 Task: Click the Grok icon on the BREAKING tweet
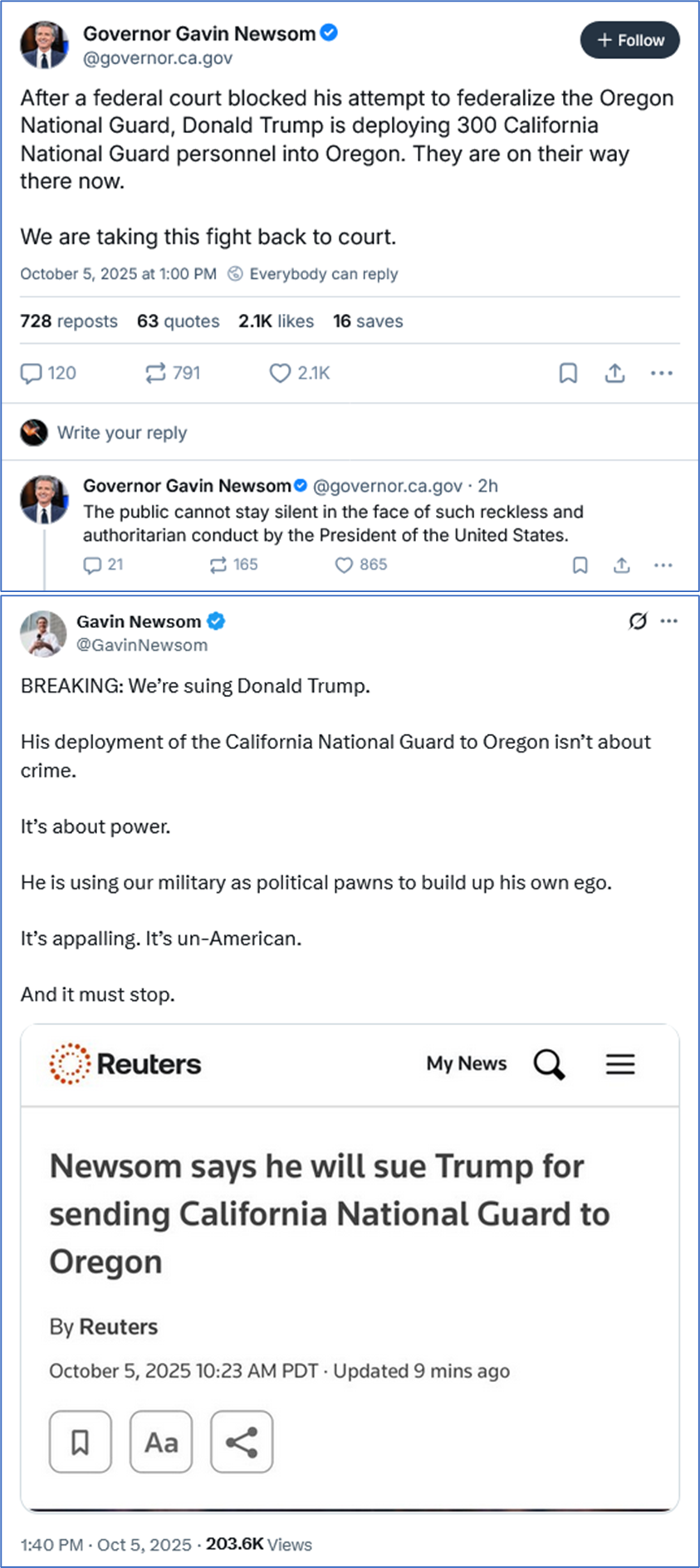click(638, 621)
